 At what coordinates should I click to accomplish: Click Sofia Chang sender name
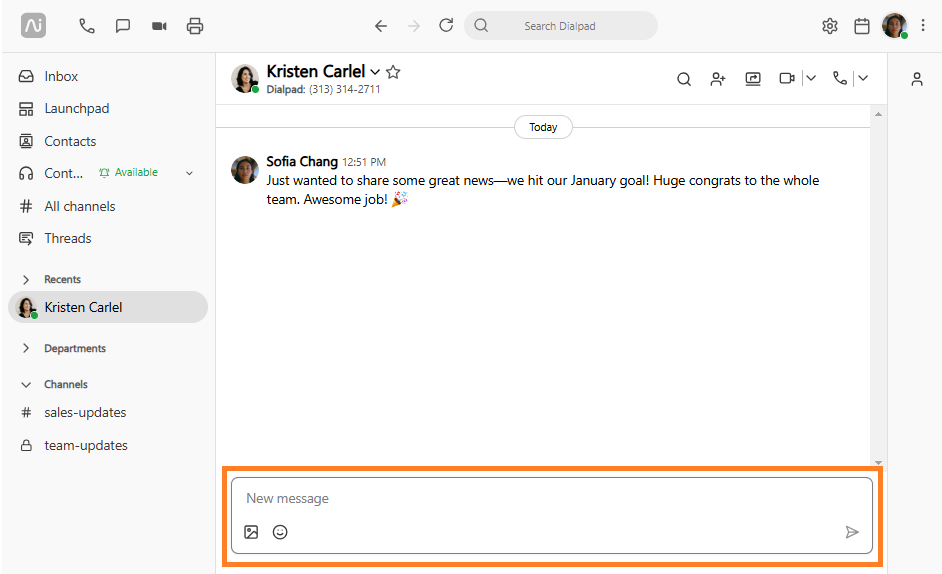[x=302, y=162]
